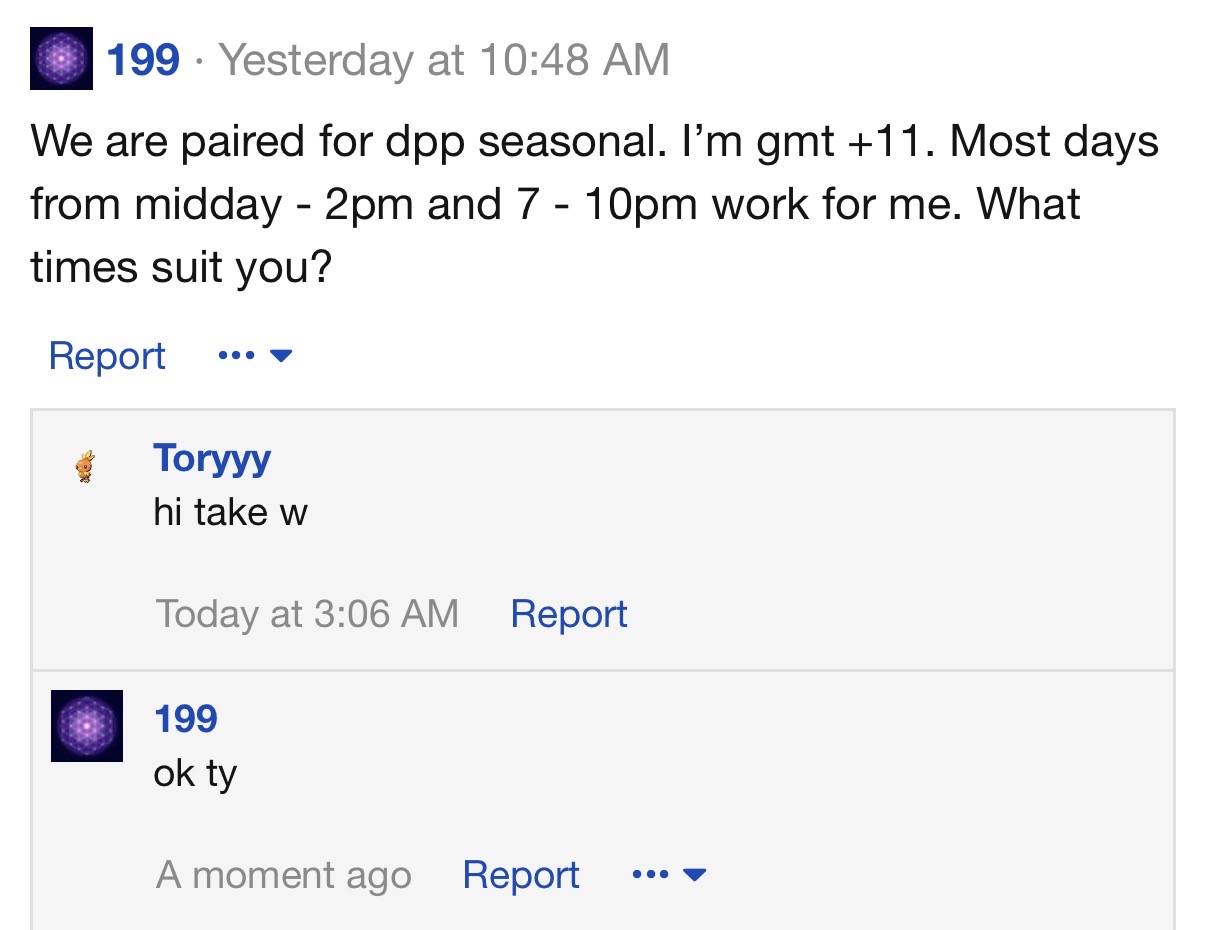Screen dimensions: 1206x930
Task: Open the 199 username above 'ok ty'
Action: tap(186, 718)
